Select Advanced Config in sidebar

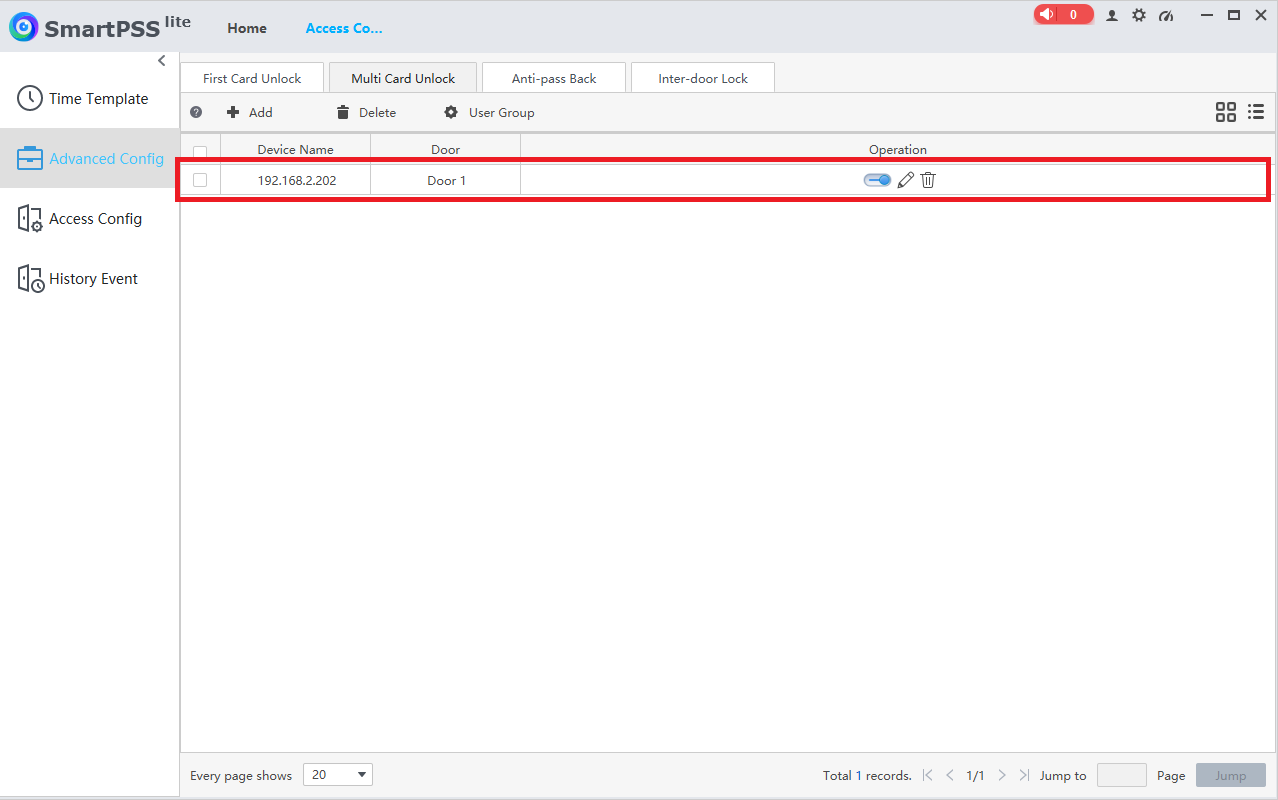coord(90,158)
